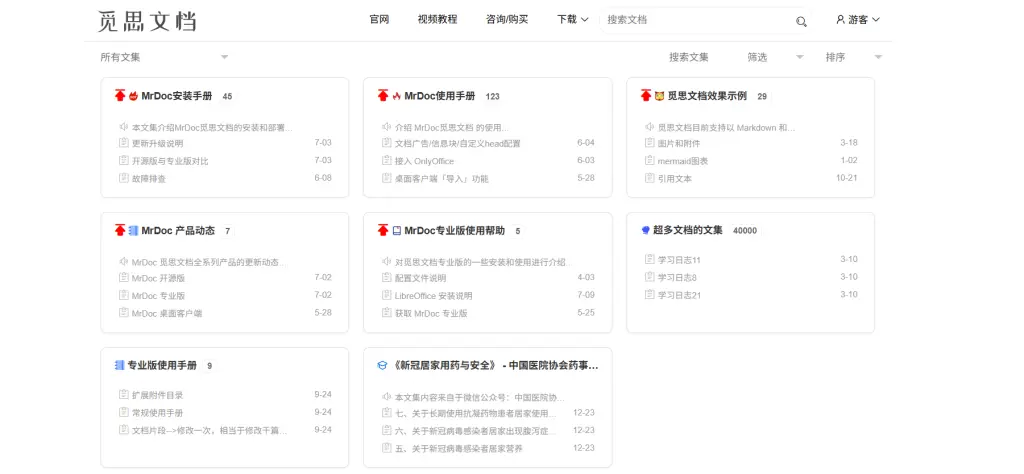Expand the 游客 user menu
This screenshot has width=1024, height=474.
(x=858, y=20)
